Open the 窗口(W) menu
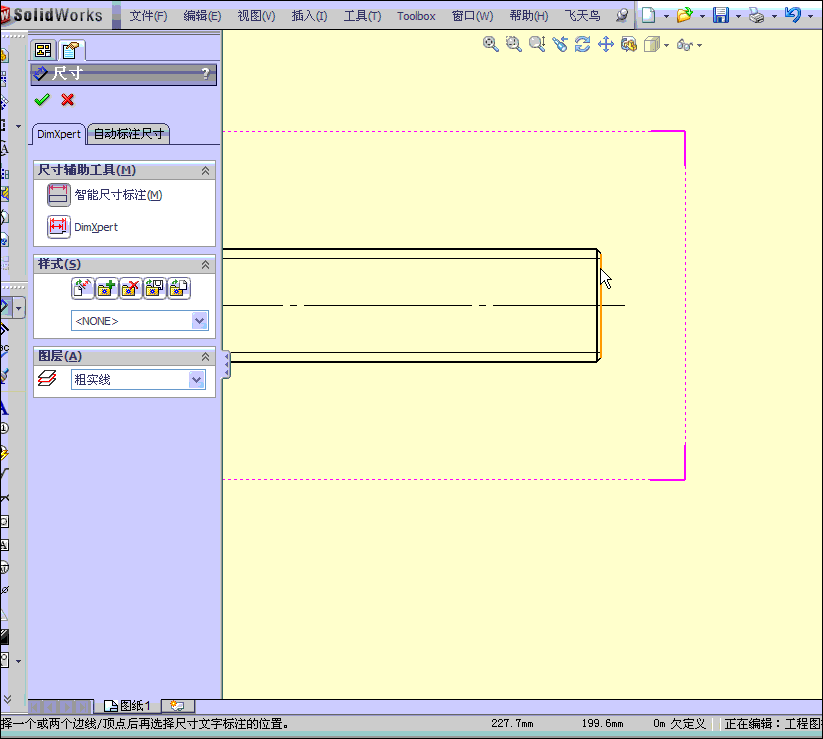 coord(472,16)
